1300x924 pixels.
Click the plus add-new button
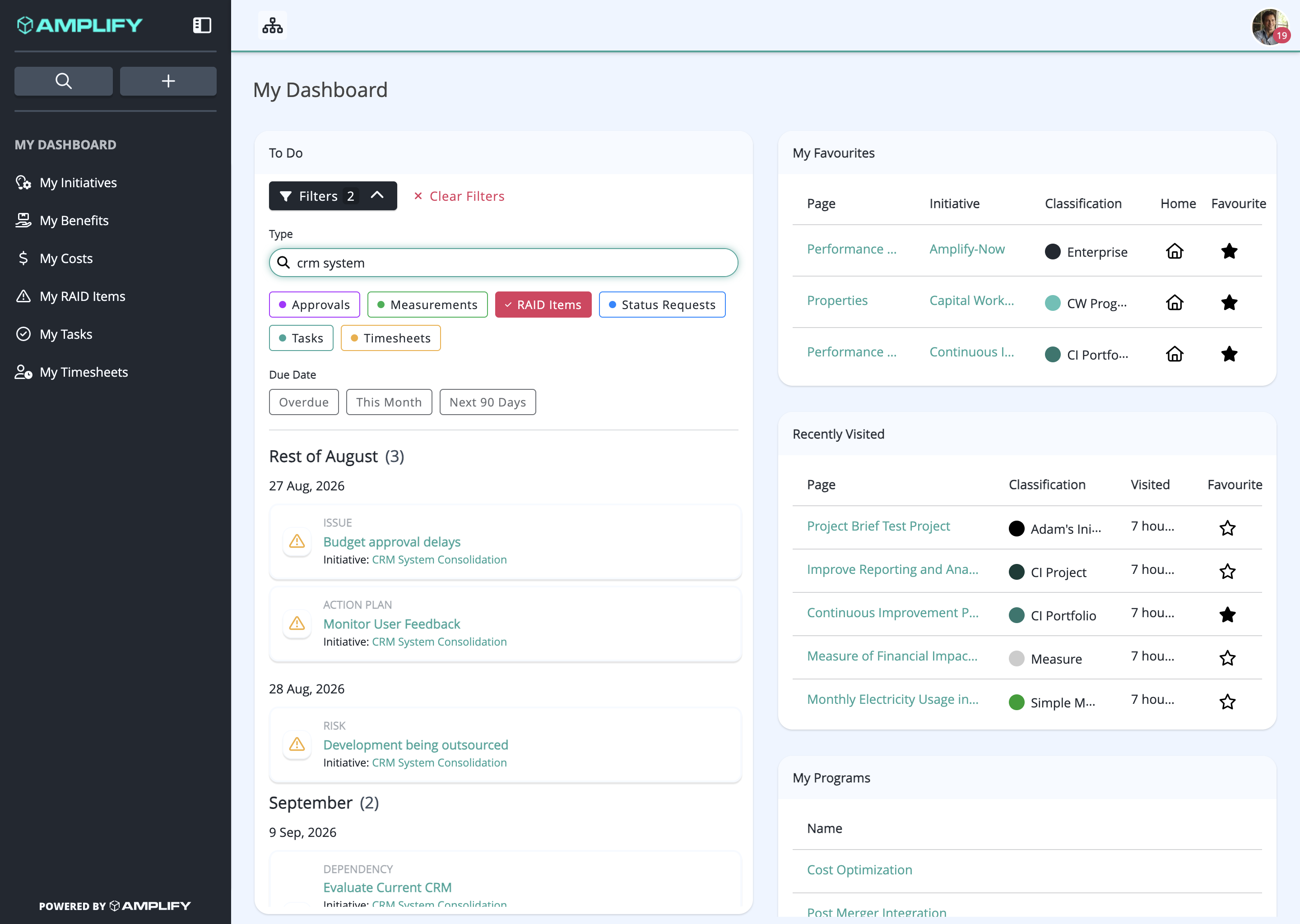pyautogui.click(x=168, y=81)
